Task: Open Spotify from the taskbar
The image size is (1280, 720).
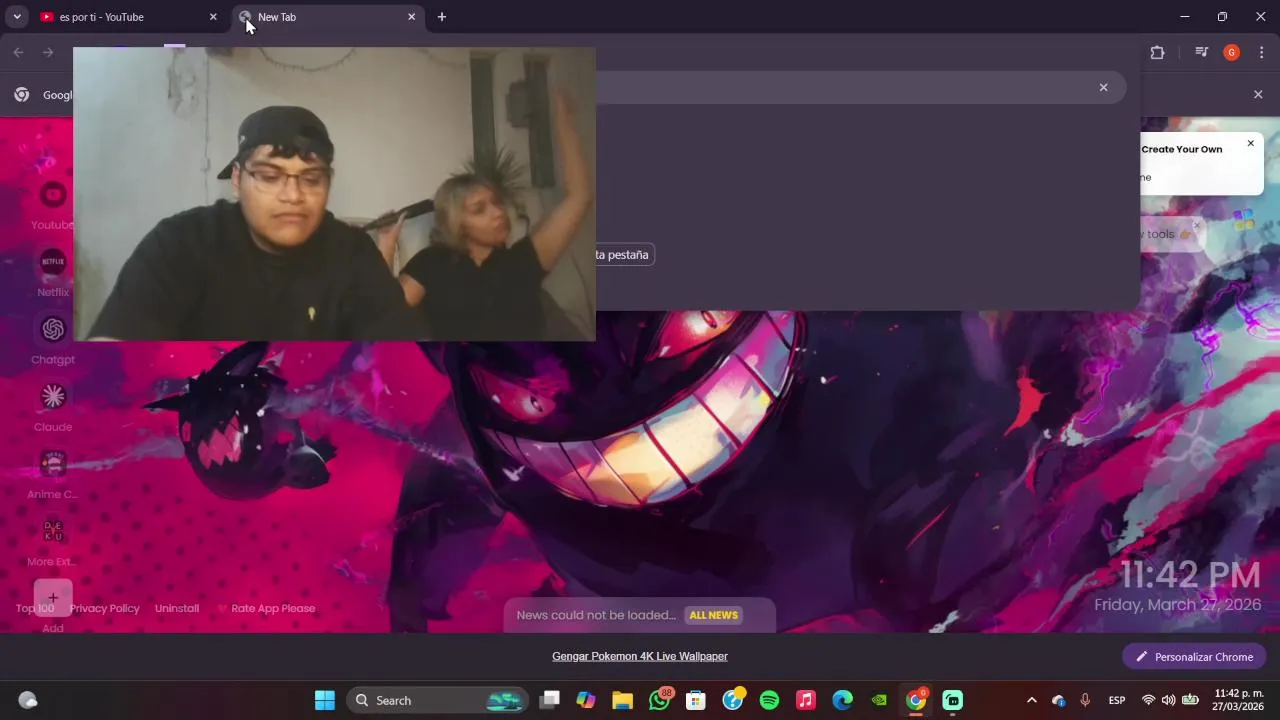Action: pos(769,700)
